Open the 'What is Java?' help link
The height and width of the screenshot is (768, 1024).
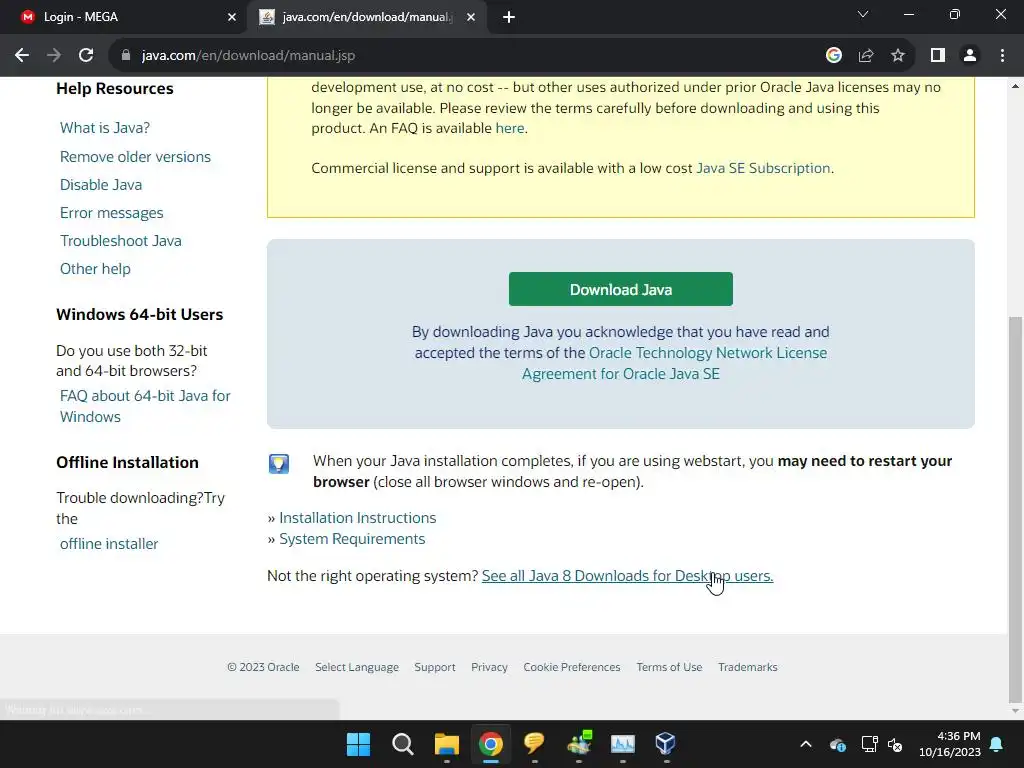tap(104, 128)
